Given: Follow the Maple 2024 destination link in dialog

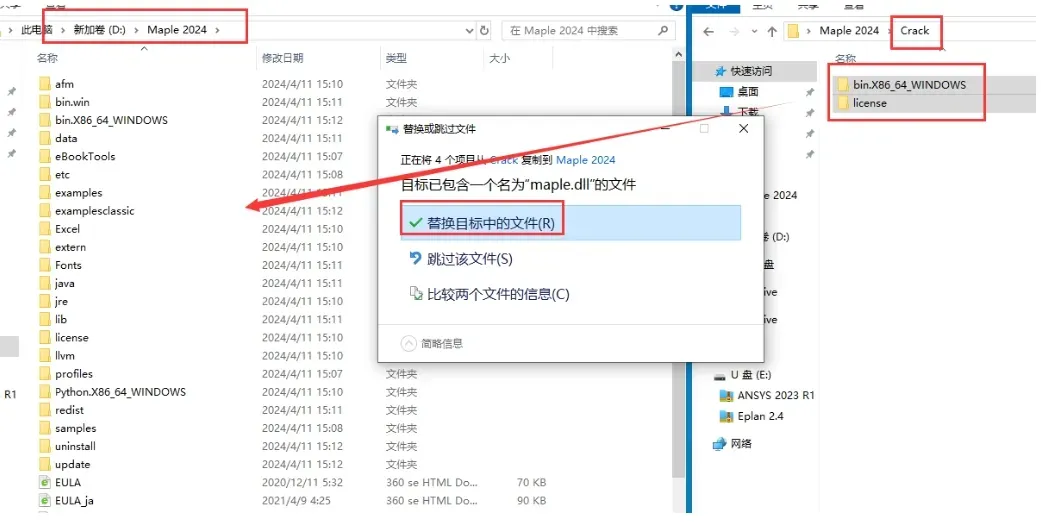Looking at the screenshot, I should click(x=586, y=160).
